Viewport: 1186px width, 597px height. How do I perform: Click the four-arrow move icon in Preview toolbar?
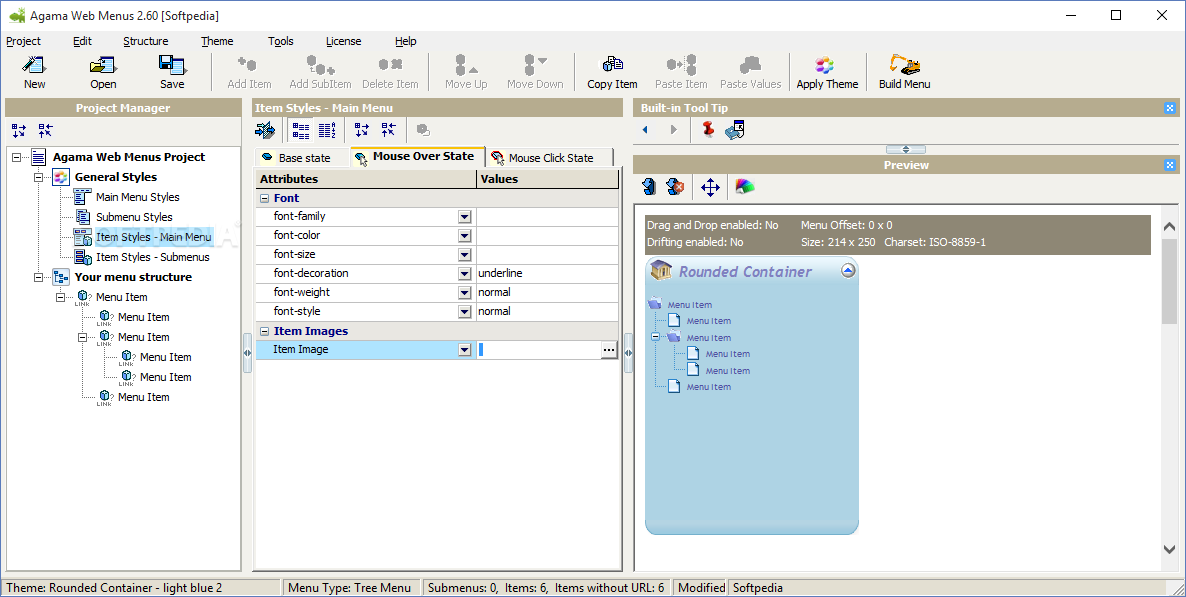tap(710, 187)
